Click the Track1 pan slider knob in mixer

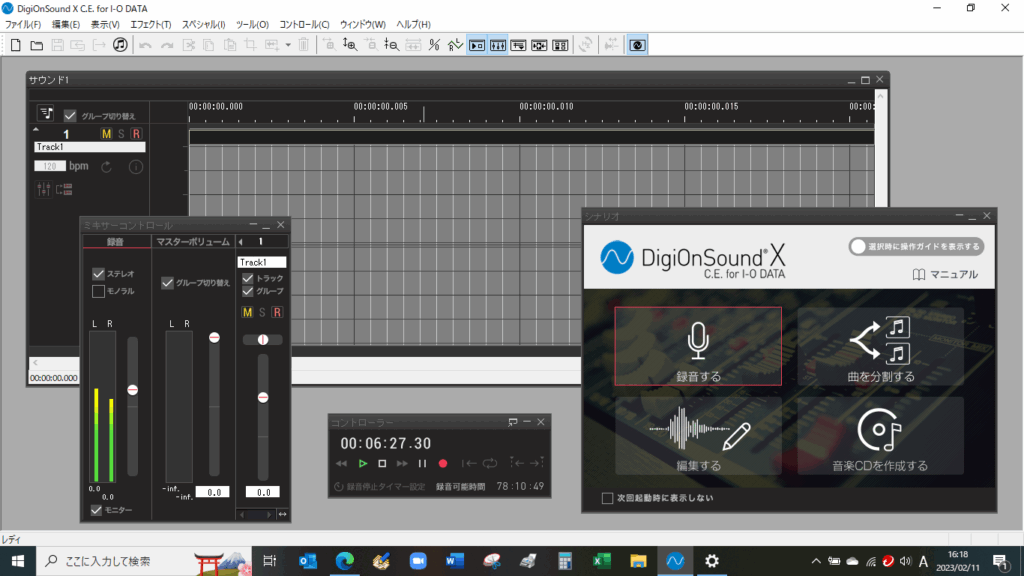click(x=263, y=340)
